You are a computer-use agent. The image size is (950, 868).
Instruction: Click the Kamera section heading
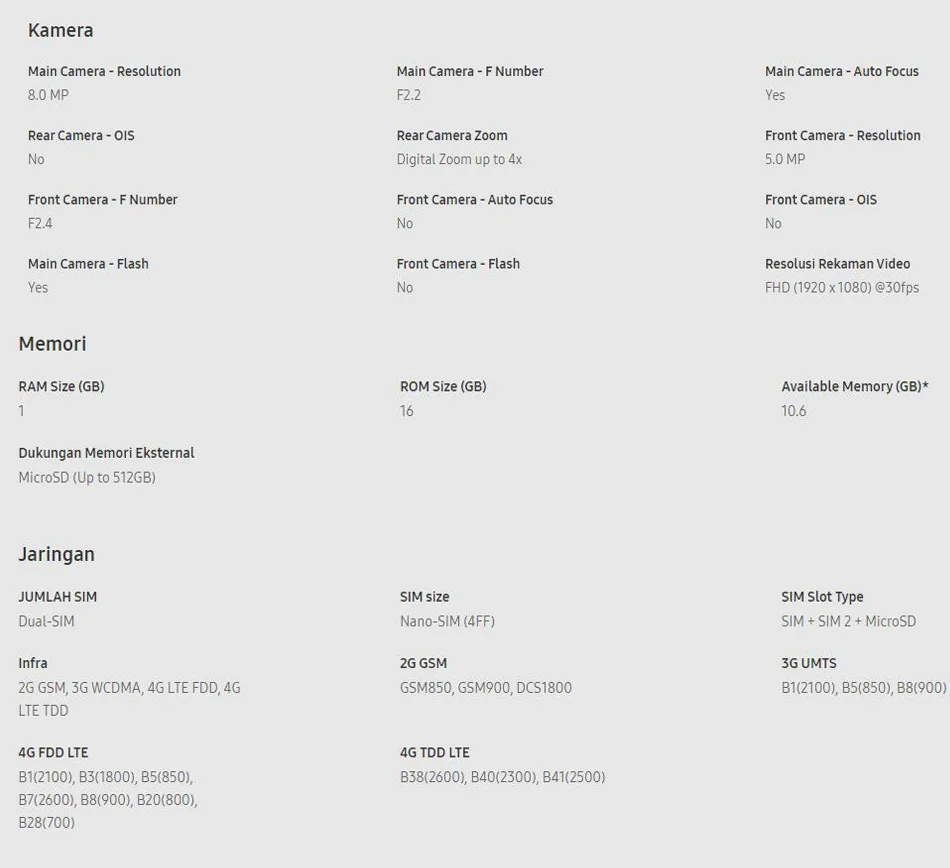pyautogui.click(x=61, y=30)
